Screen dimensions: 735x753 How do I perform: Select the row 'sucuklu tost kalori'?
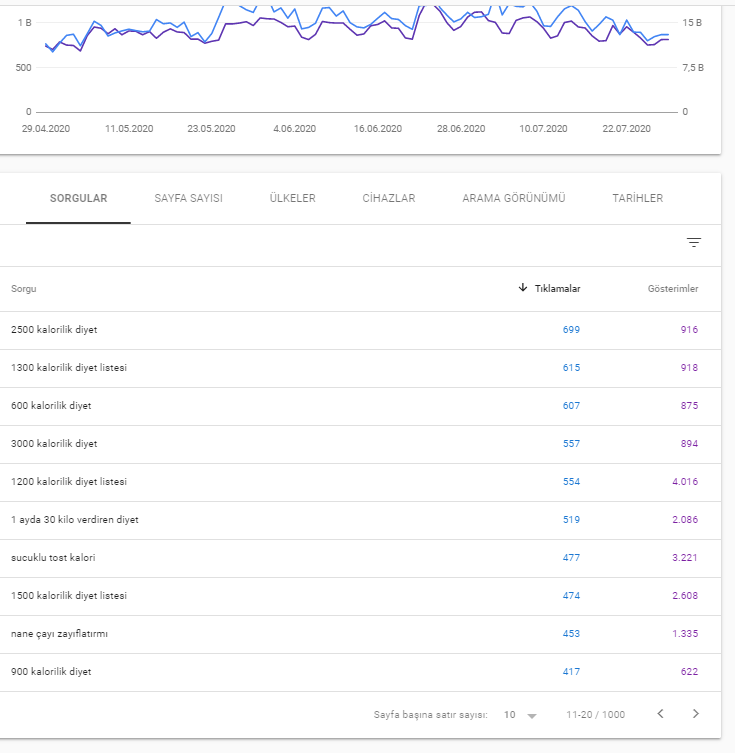tap(360, 558)
